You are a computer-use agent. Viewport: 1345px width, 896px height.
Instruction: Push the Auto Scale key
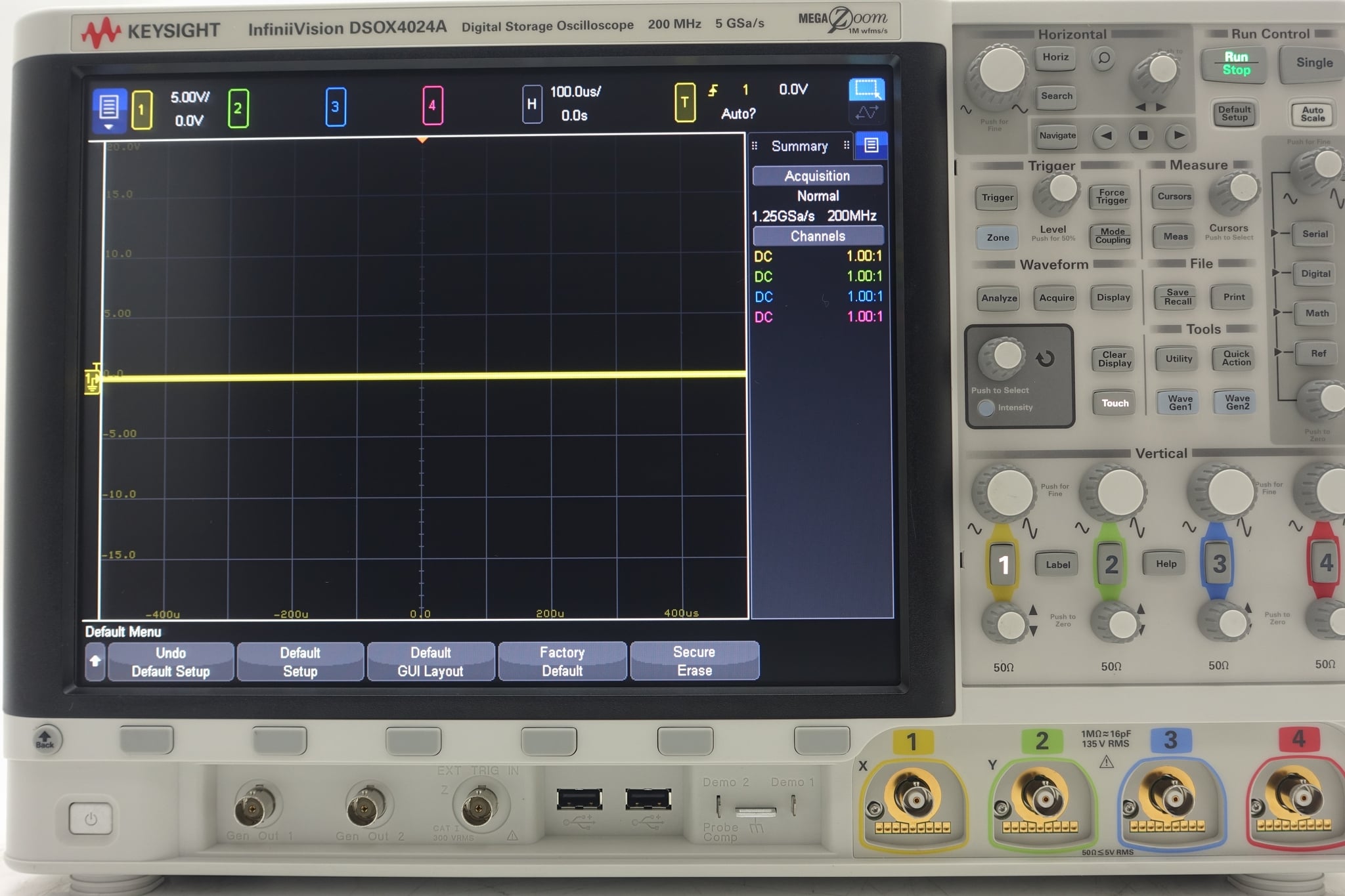coord(1312,114)
